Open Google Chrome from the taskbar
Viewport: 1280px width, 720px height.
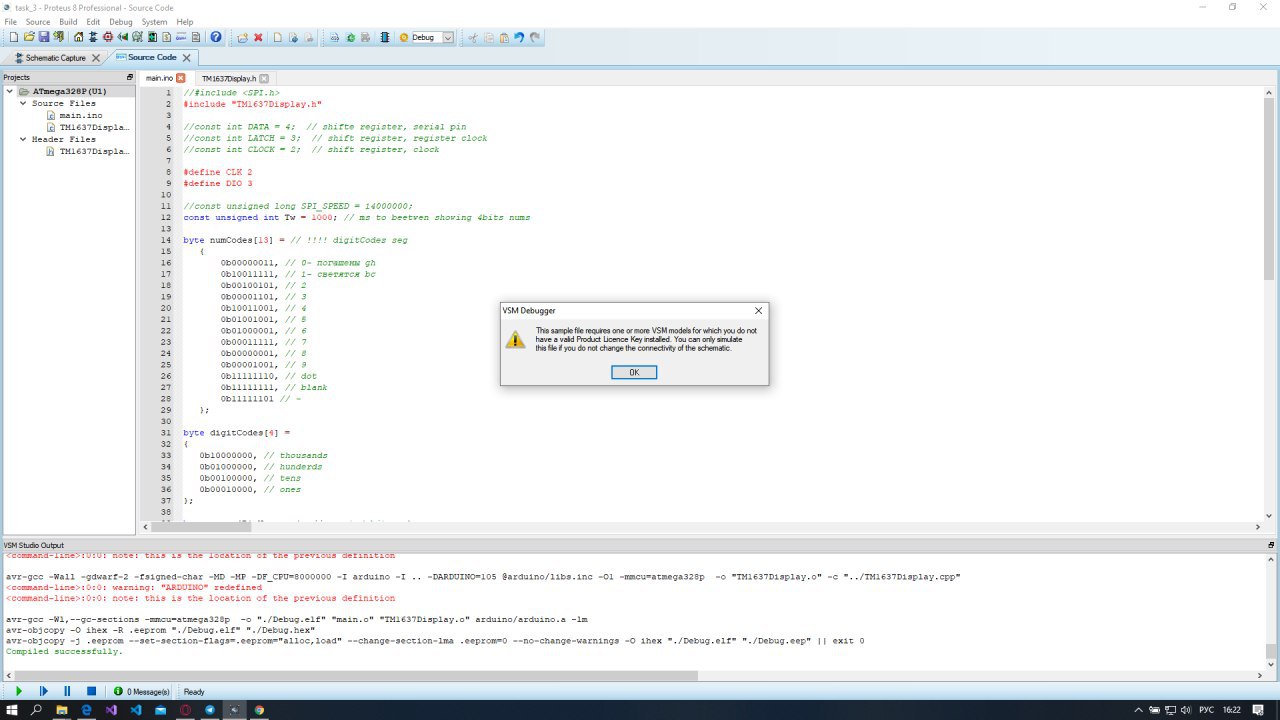(260, 709)
